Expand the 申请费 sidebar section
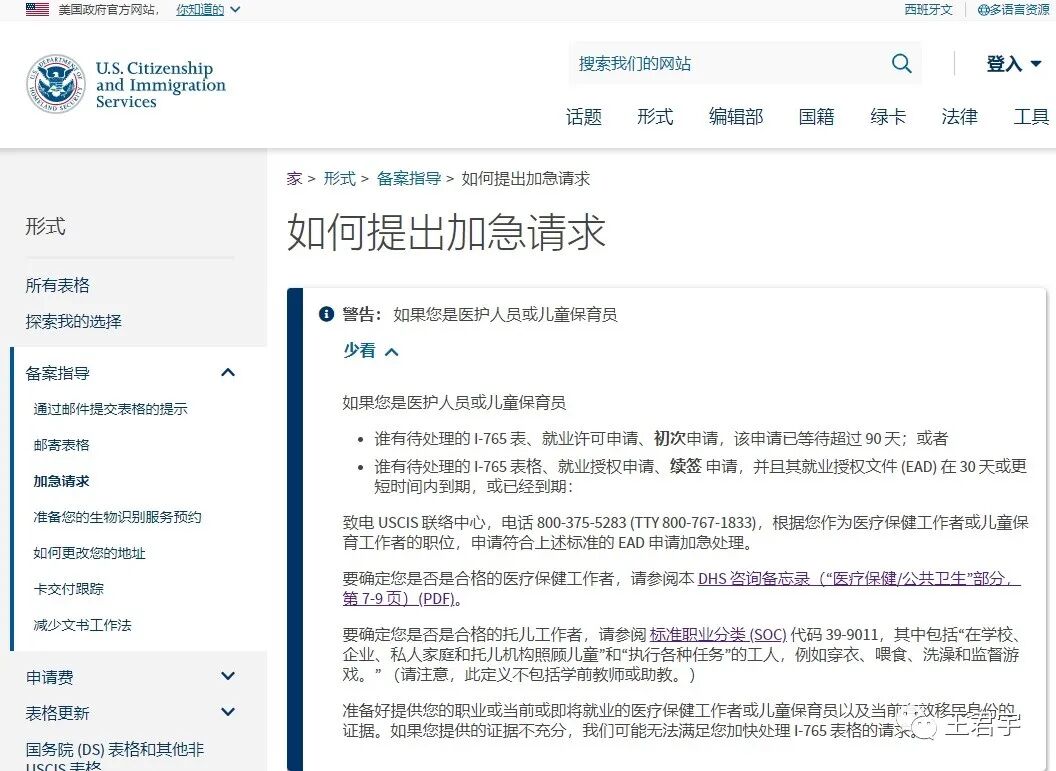The image size is (1056, 771). click(227, 676)
